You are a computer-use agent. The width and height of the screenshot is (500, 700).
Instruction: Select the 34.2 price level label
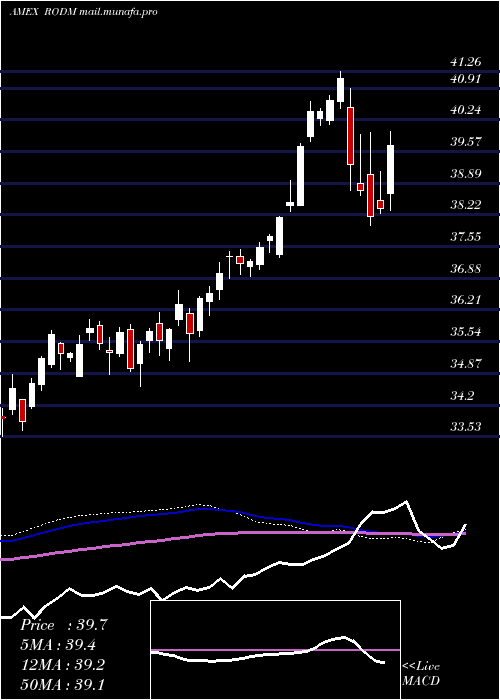462,396
